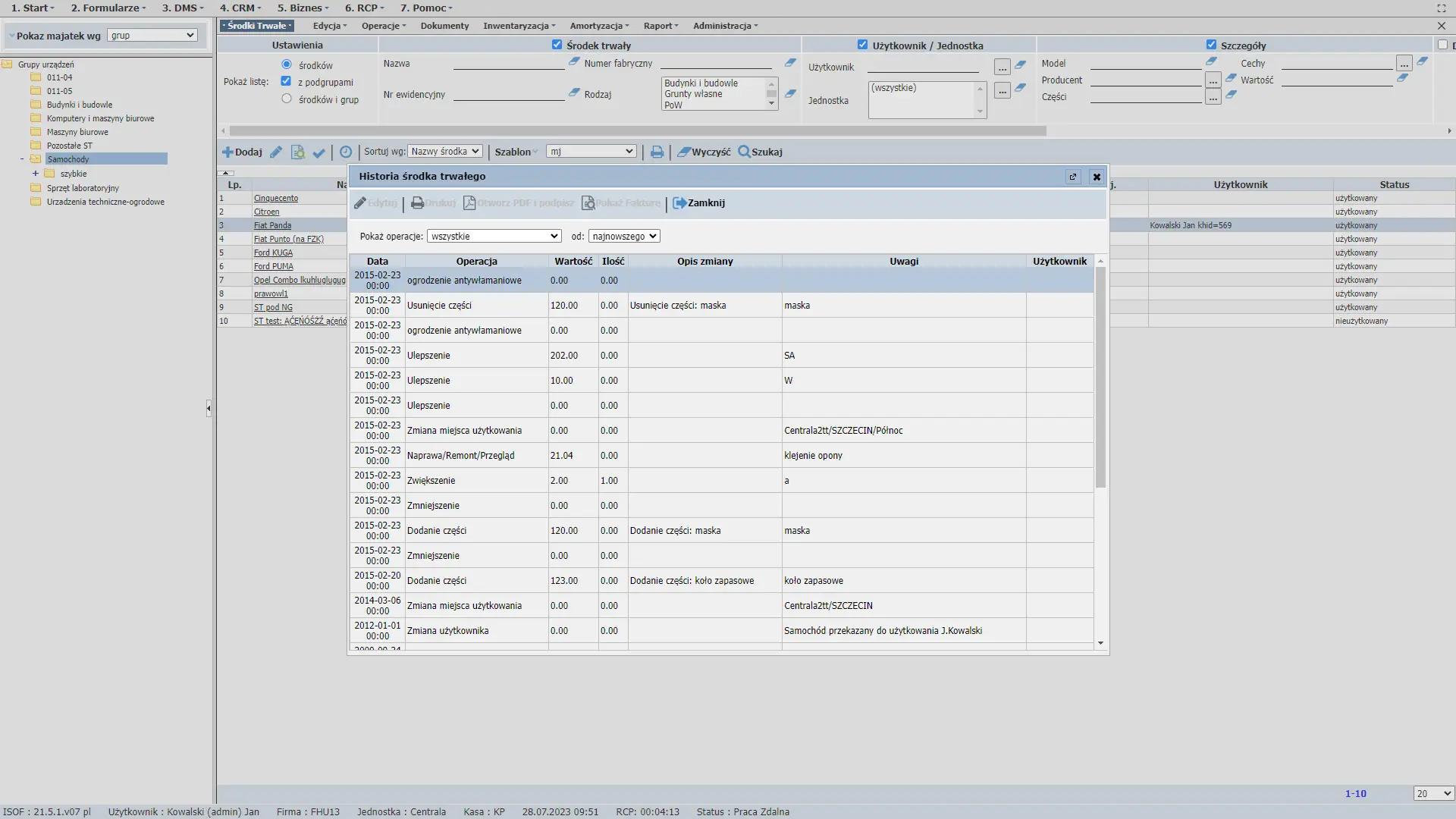Open the Pokaż operacje dropdown
Viewport: 1456px width, 819px height.
(494, 237)
